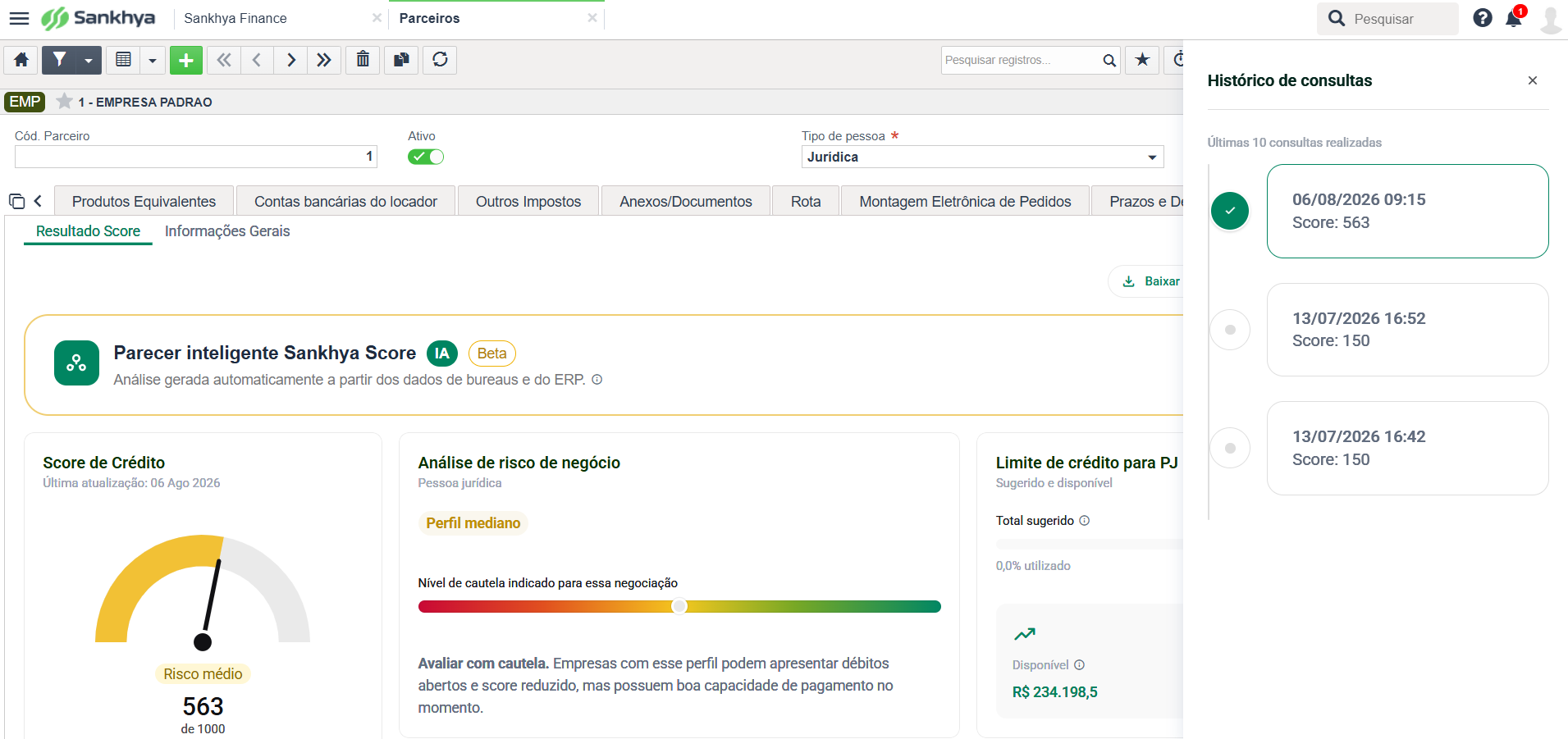Open Produtos Equivalentes tab
Viewport: 1568px width, 739px height.
144,202
